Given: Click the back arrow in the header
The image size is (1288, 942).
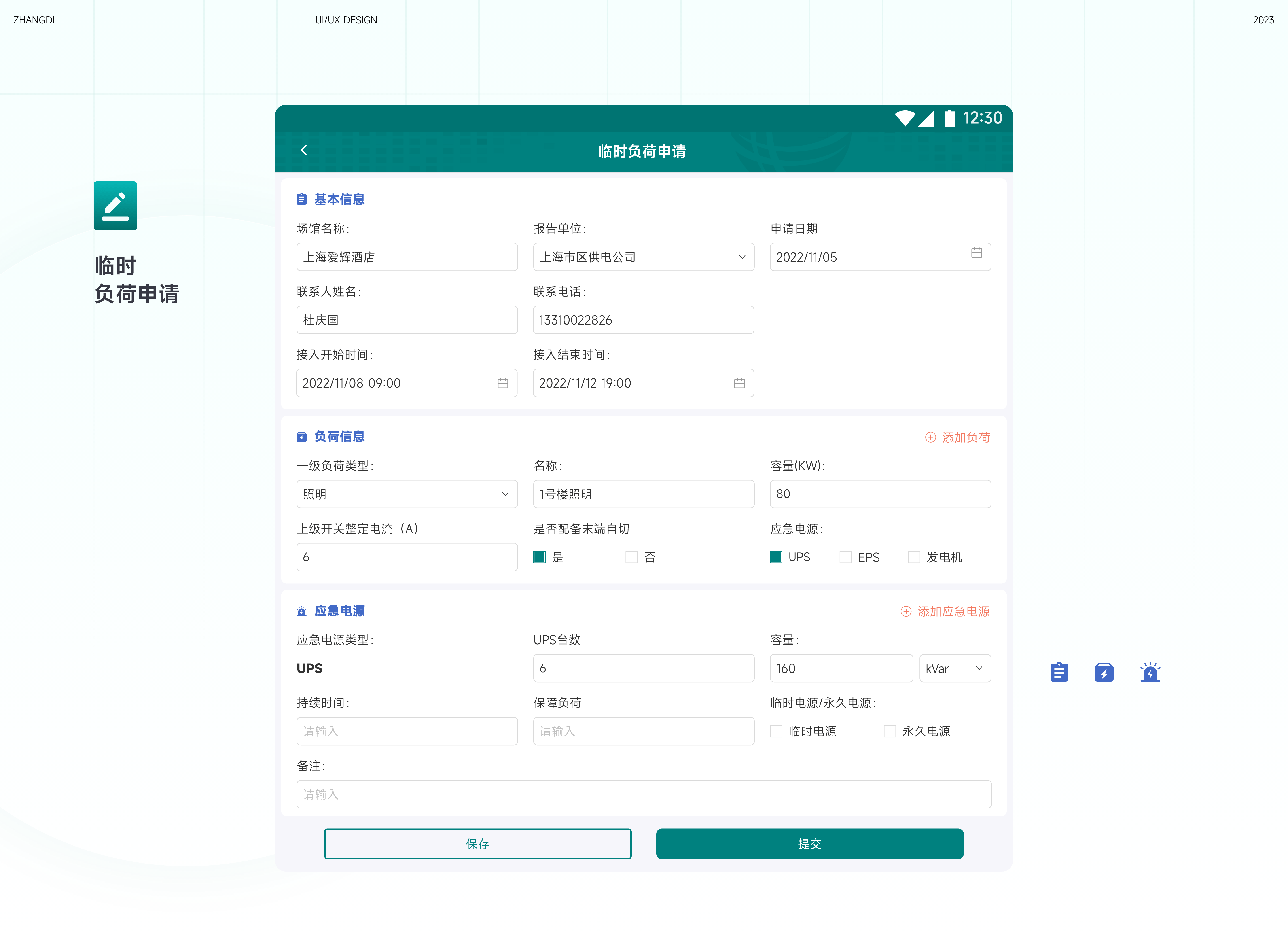Looking at the screenshot, I should coord(304,150).
